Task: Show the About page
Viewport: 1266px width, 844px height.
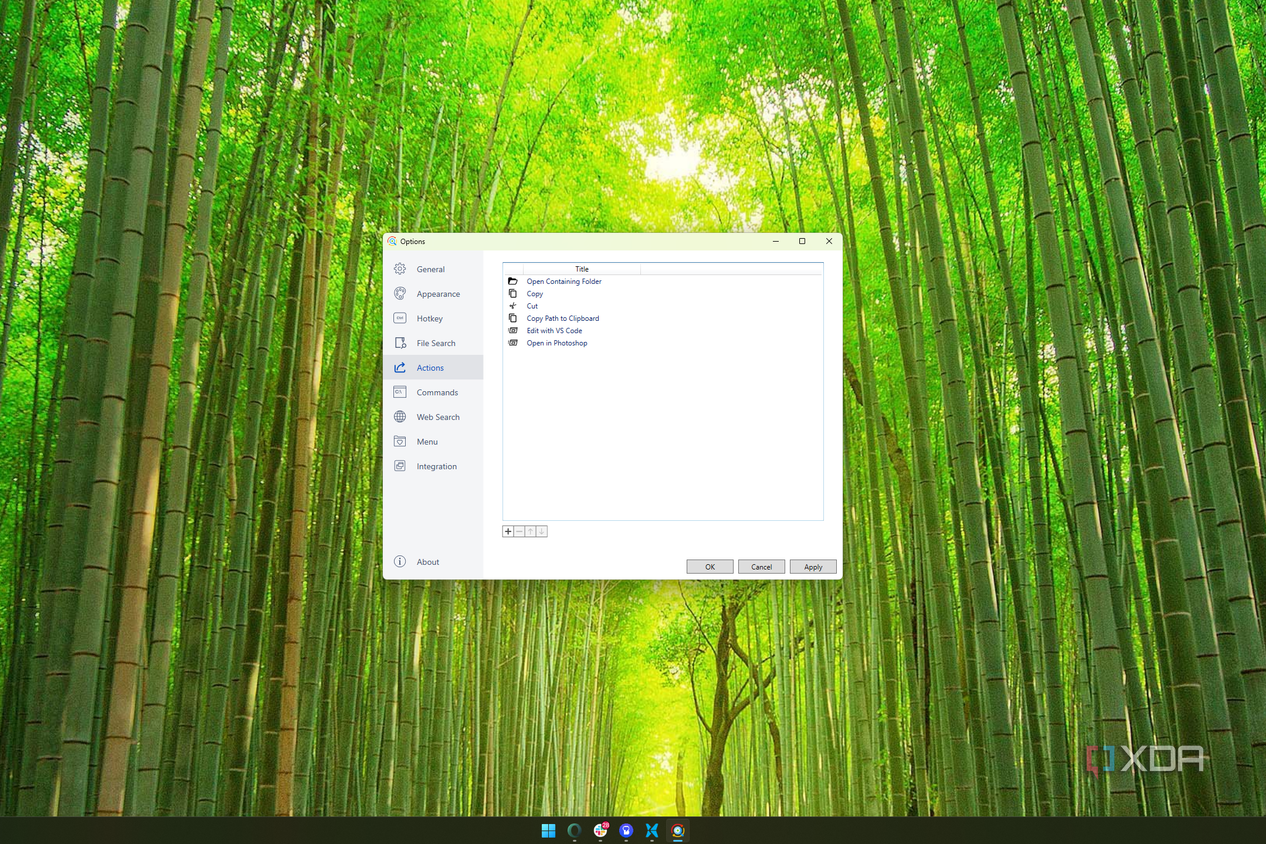Action: pyautogui.click(x=432, y=562)
